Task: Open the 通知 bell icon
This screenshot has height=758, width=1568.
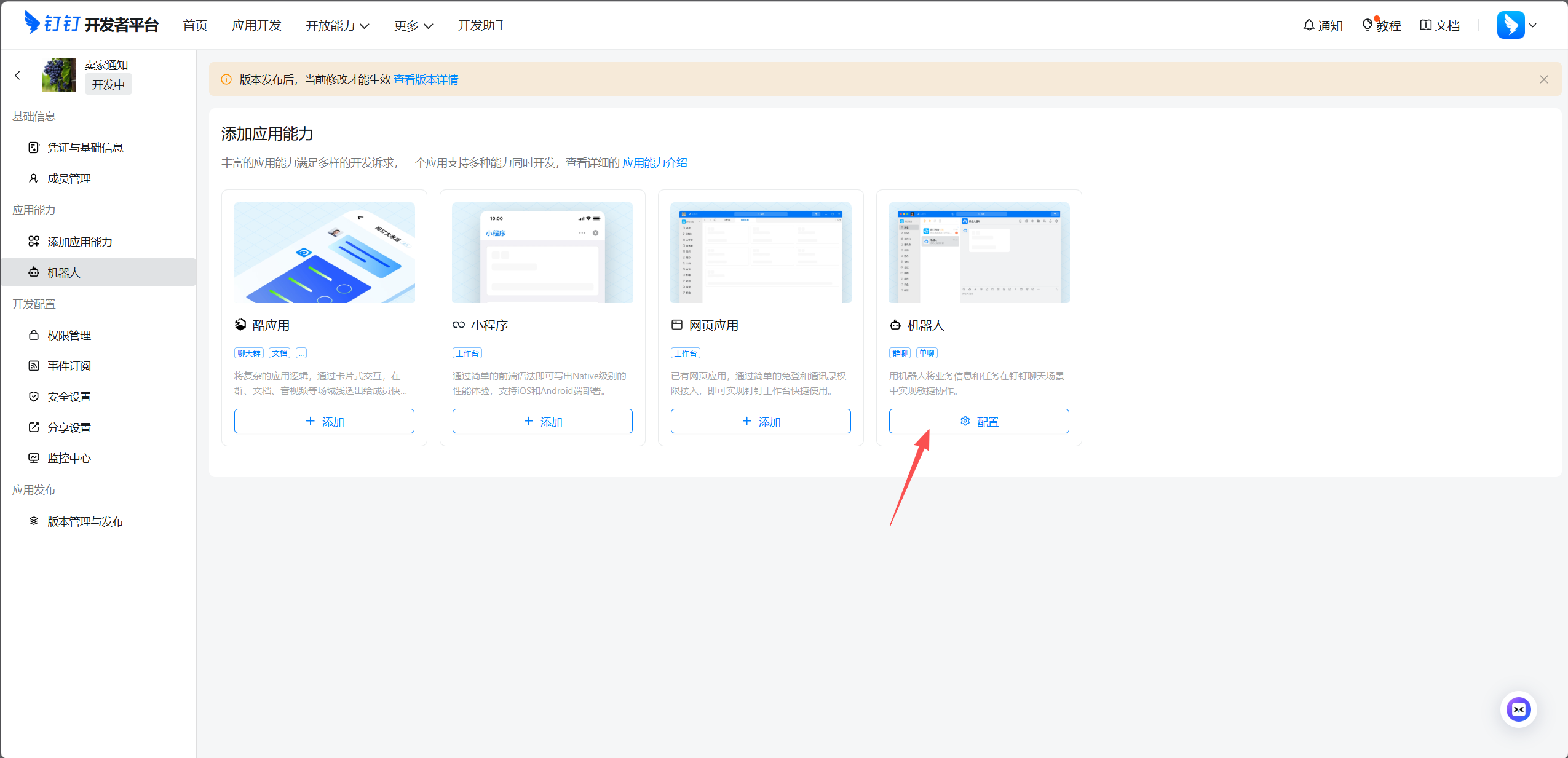Action: [x=1309, y=25]
